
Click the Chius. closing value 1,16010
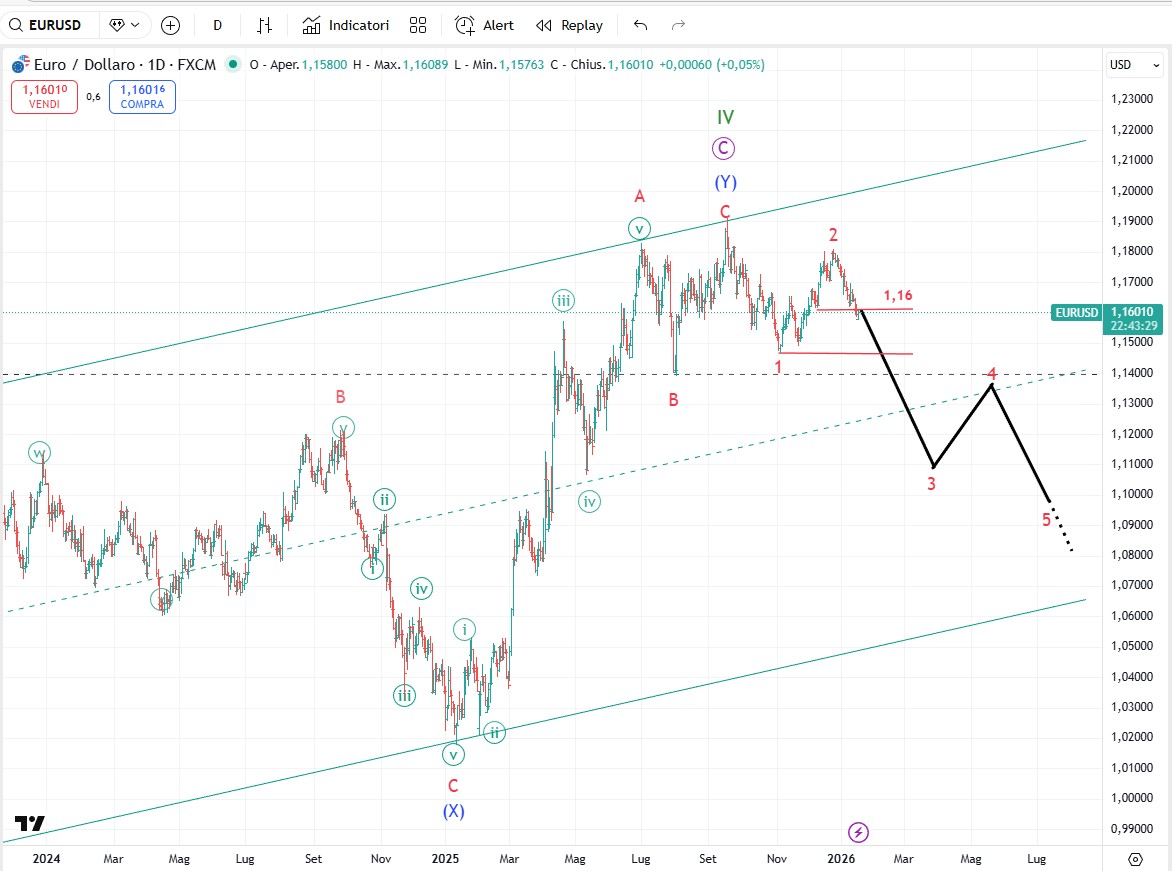coord(630,65)
